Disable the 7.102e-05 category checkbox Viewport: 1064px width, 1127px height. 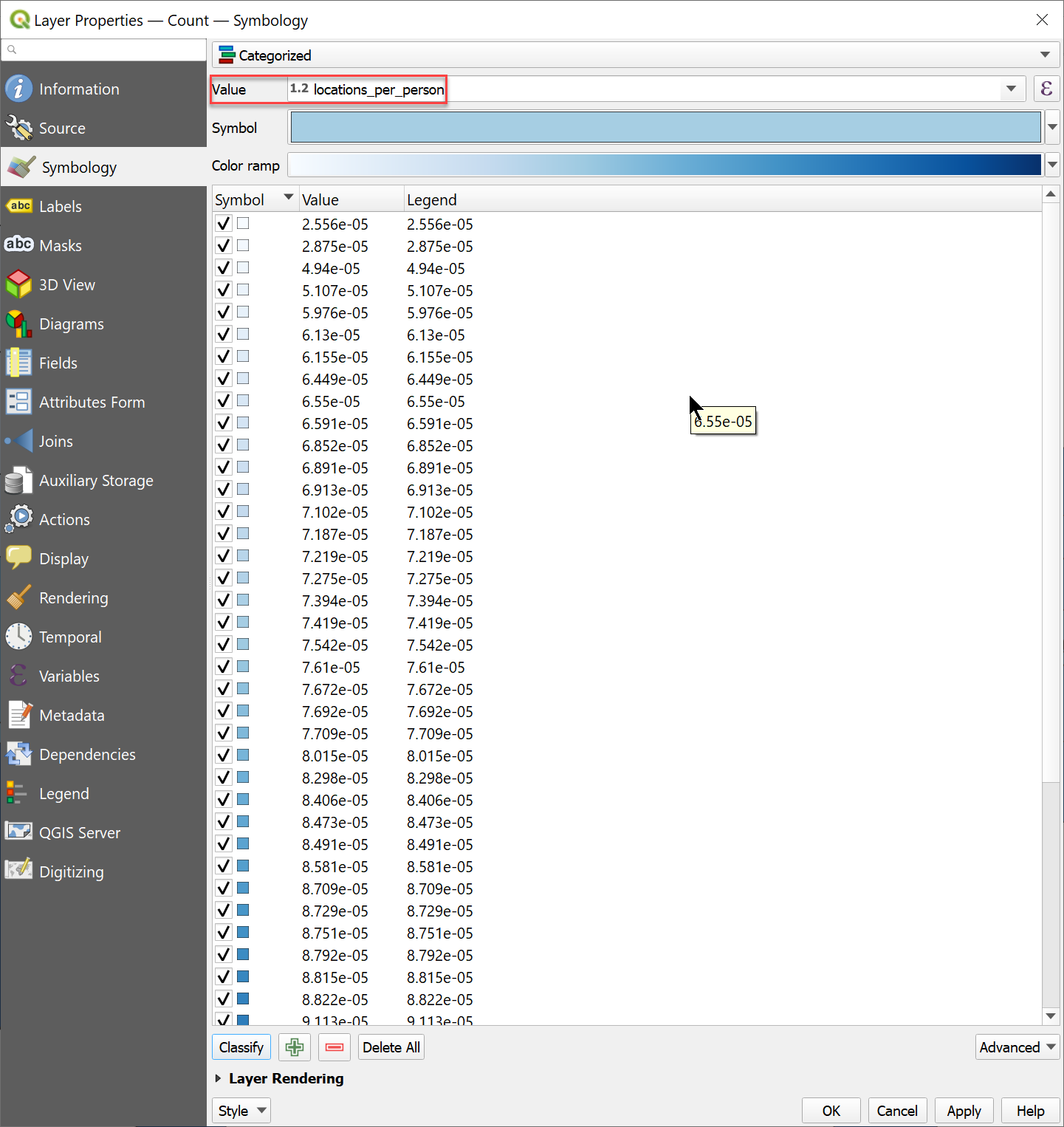click(224, 512)
